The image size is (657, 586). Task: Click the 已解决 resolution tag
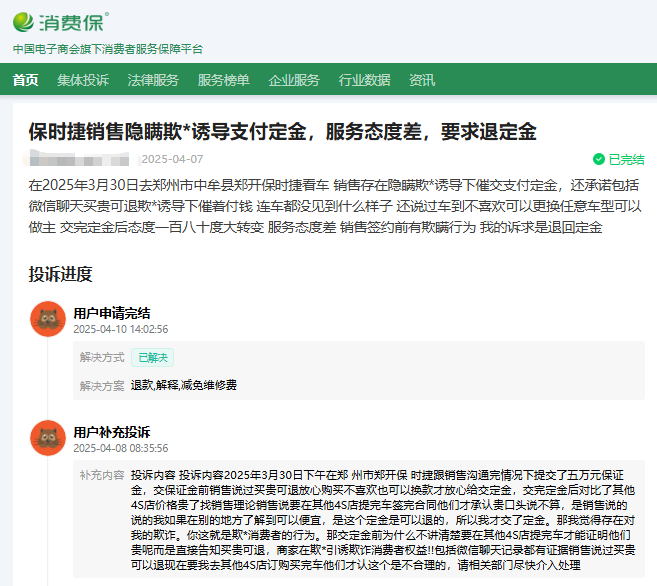pyautogui.click(x=152, y=357)
